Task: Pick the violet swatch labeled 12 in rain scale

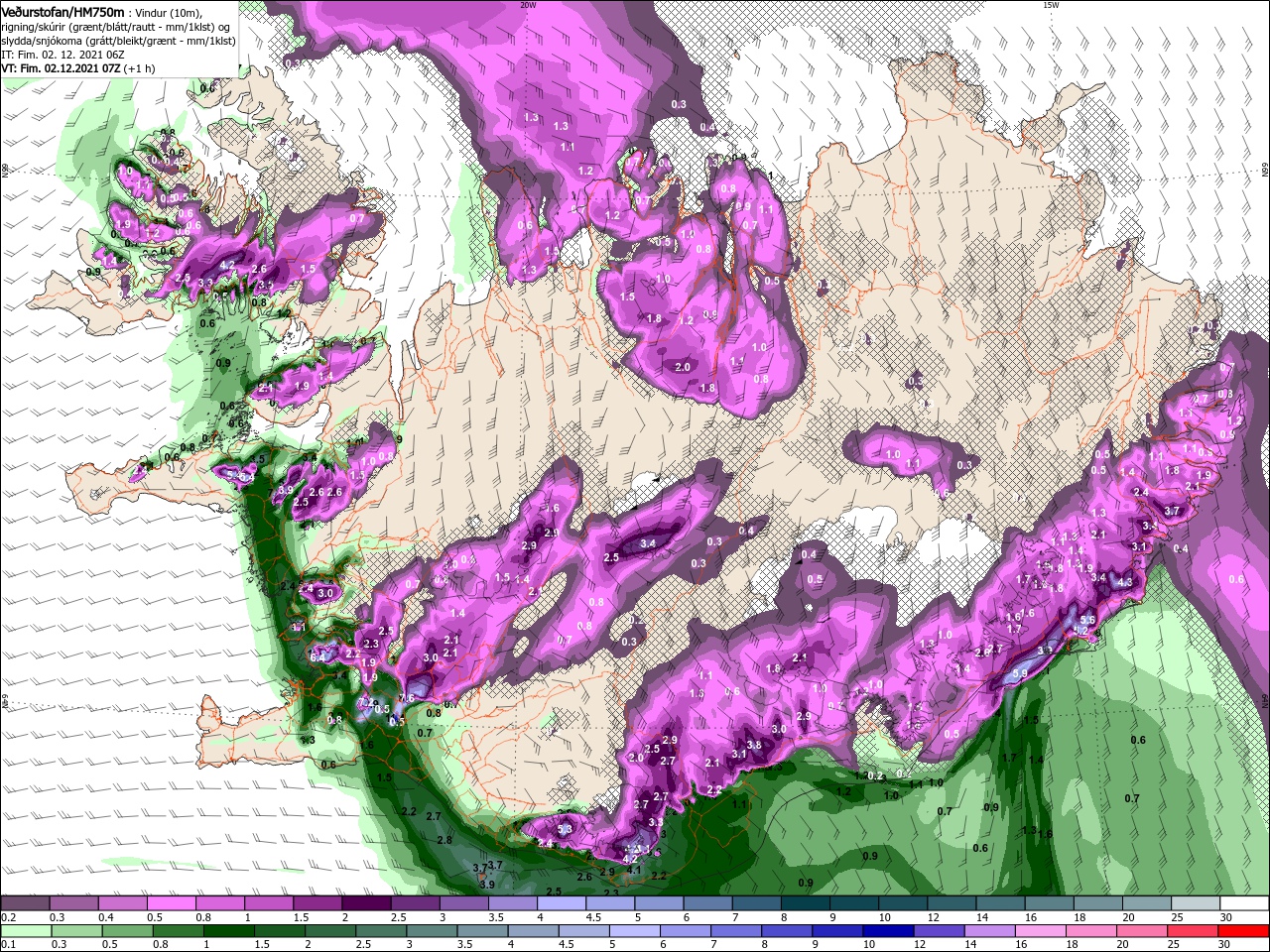Action: pos(939,931)
